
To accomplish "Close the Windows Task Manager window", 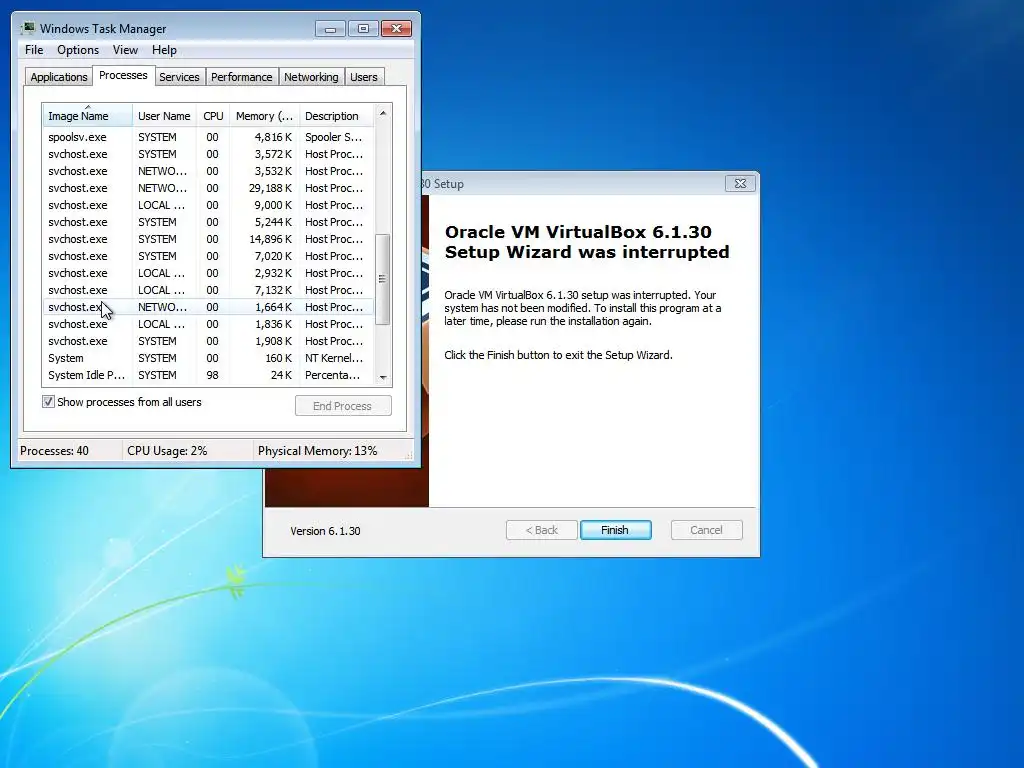I will coord(396,29).
